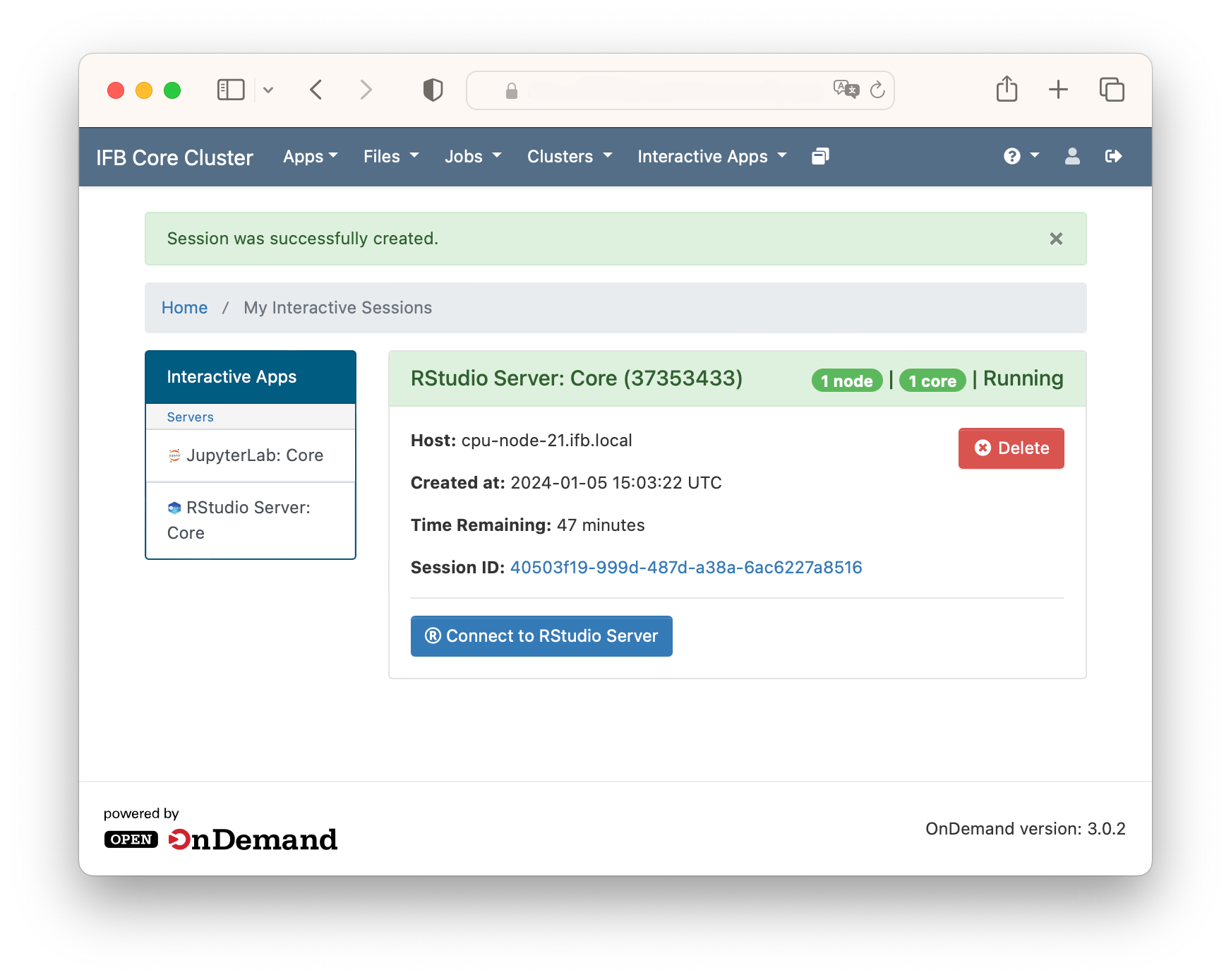
Task: Open the Clusters menu
Action: point(570,157)
